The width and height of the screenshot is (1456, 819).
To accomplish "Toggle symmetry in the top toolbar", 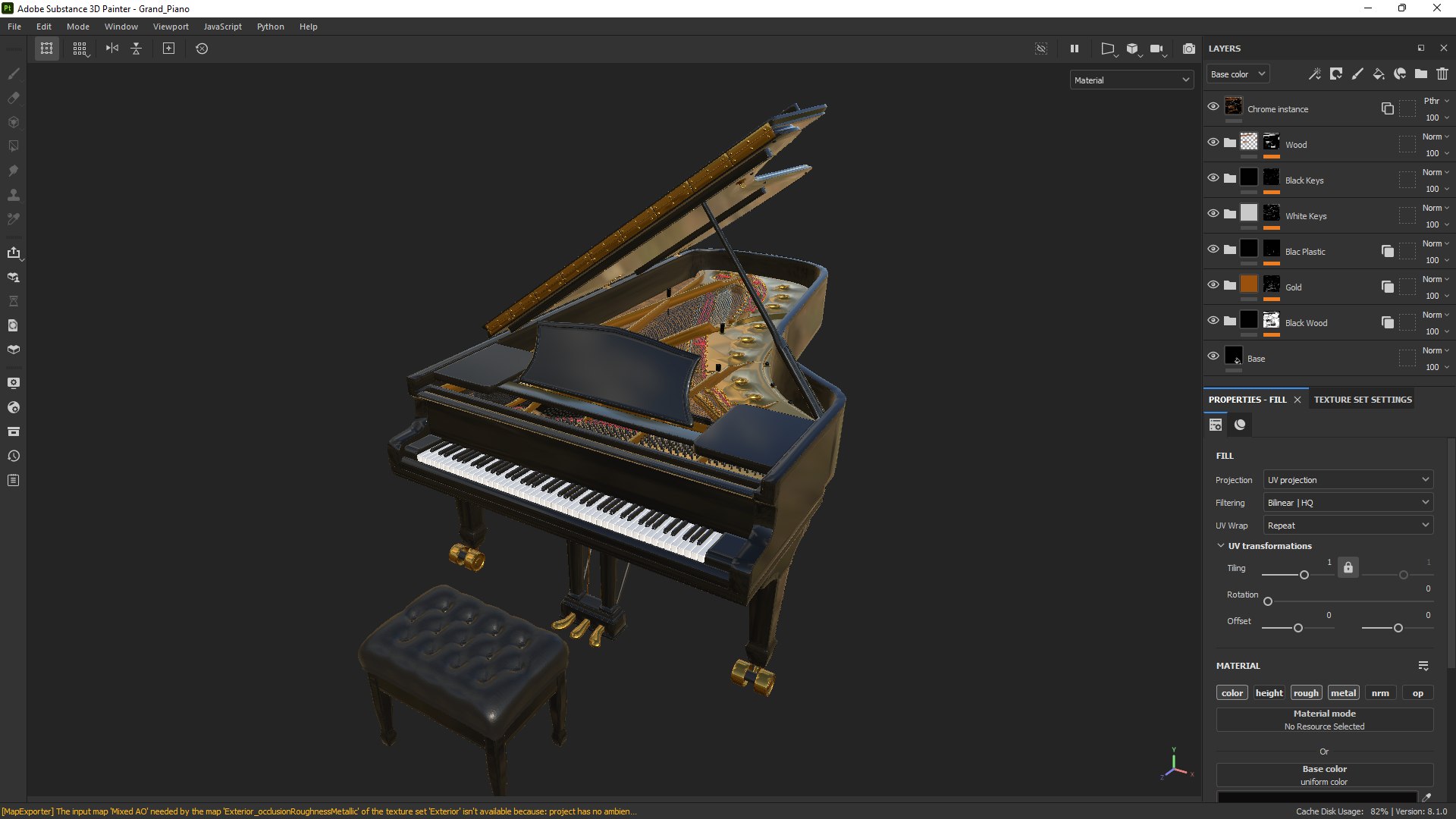I will point(112,49).
